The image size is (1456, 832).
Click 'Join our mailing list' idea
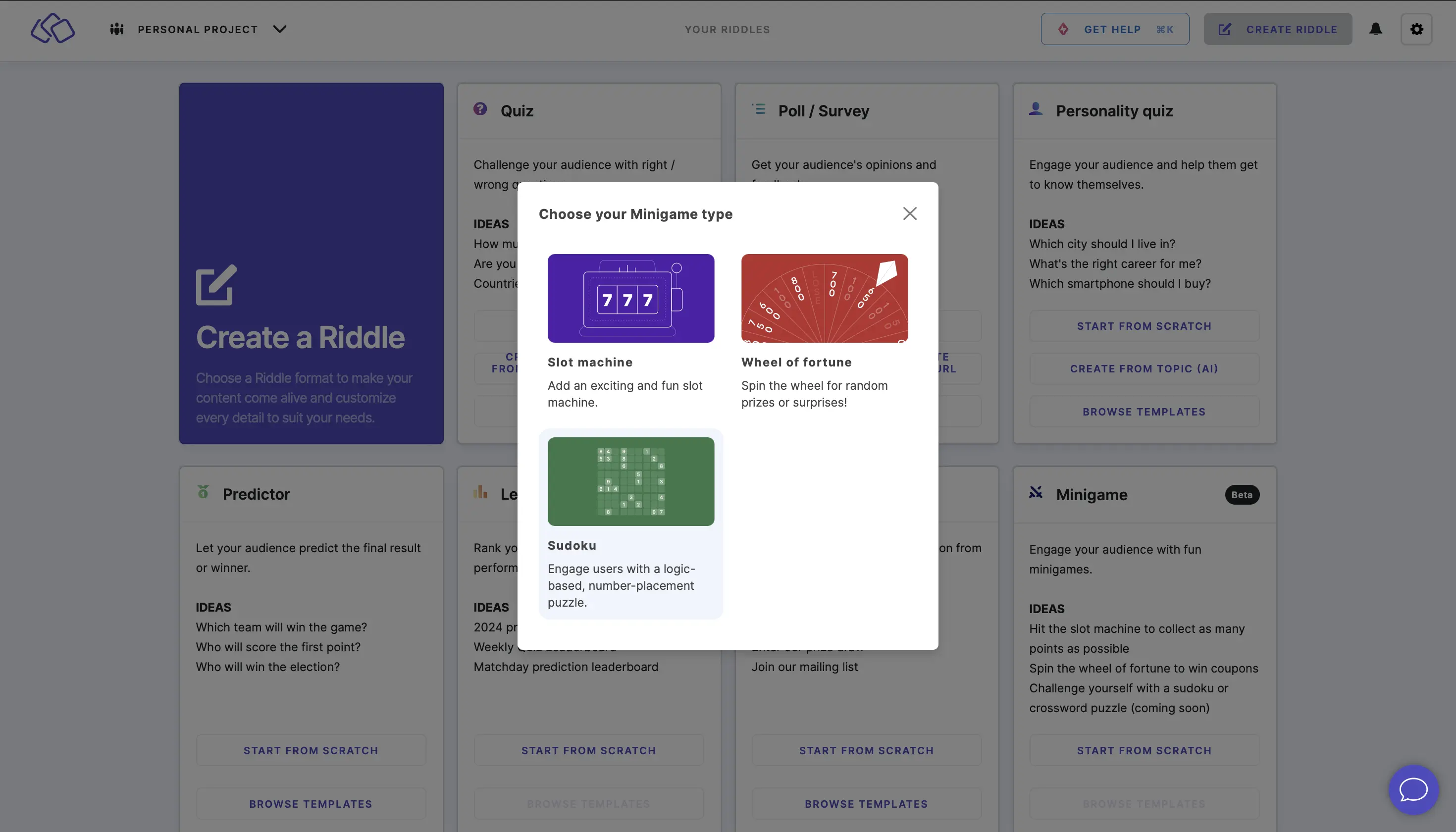805,667
